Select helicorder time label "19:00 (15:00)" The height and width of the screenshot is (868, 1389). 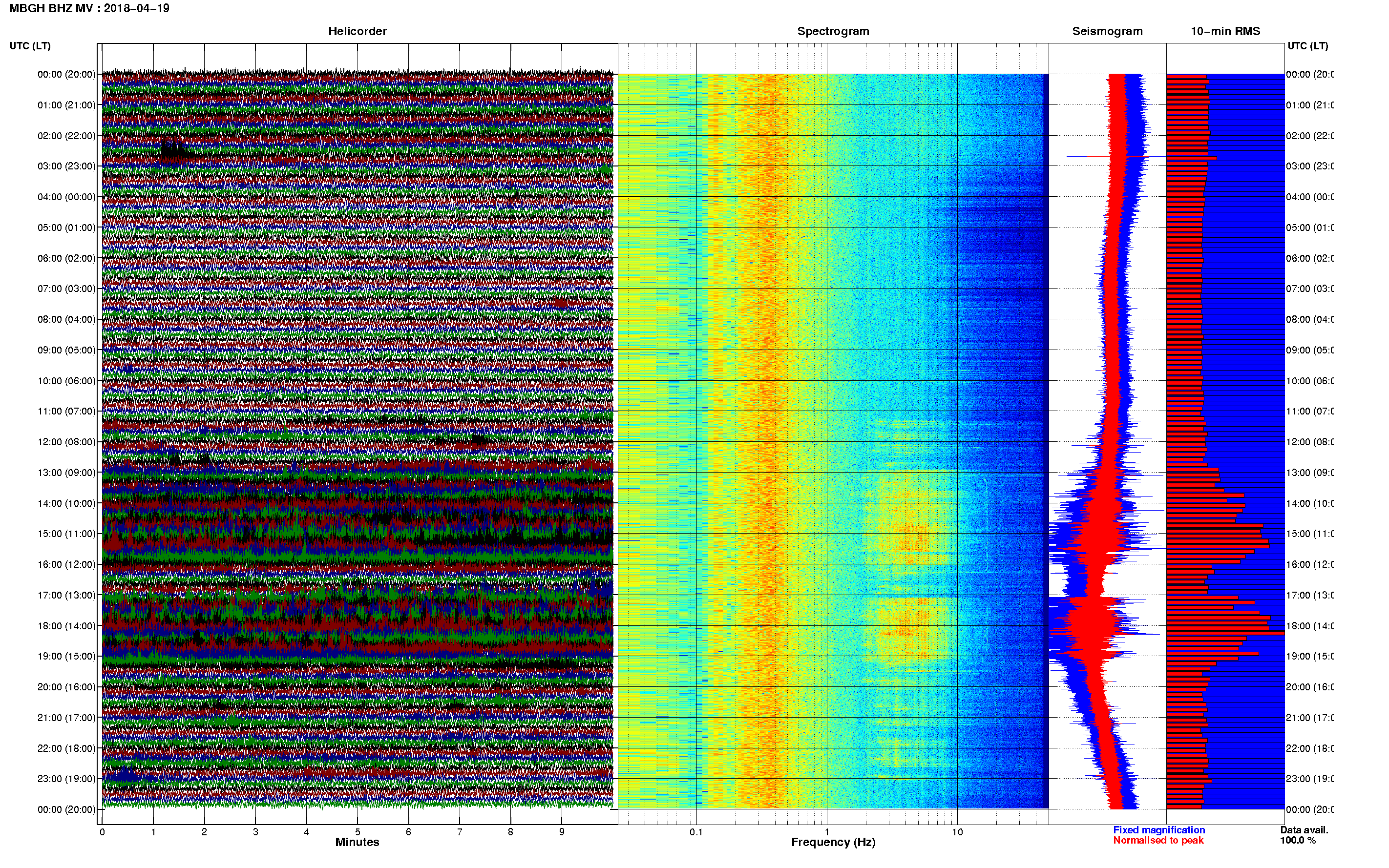pyautogui.click(x=66, y=656)
